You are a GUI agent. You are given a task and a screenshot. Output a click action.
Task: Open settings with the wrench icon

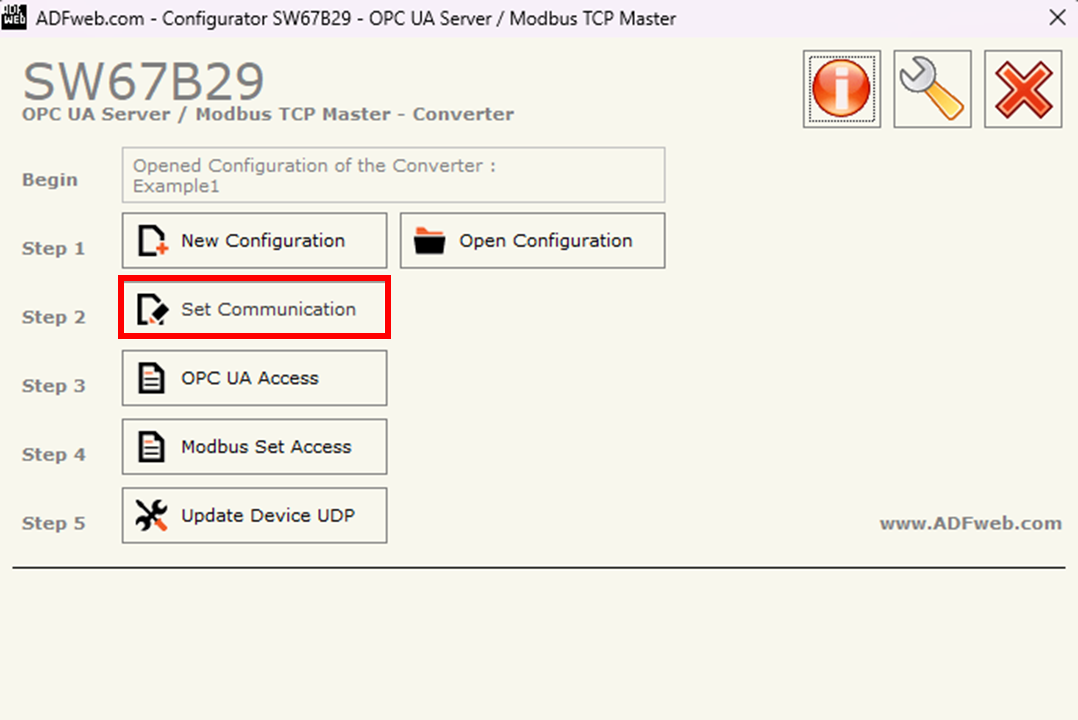932,89
